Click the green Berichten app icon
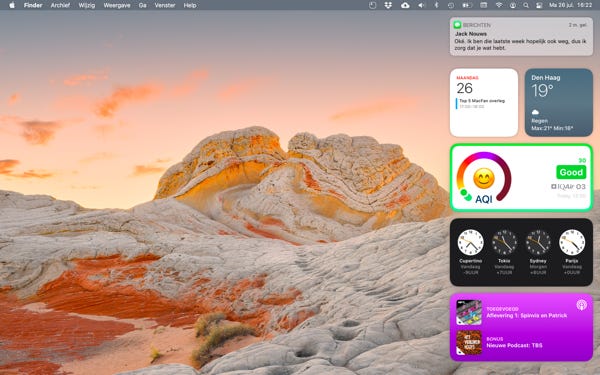This screenshot has height=375, width=600. (457, 25)
